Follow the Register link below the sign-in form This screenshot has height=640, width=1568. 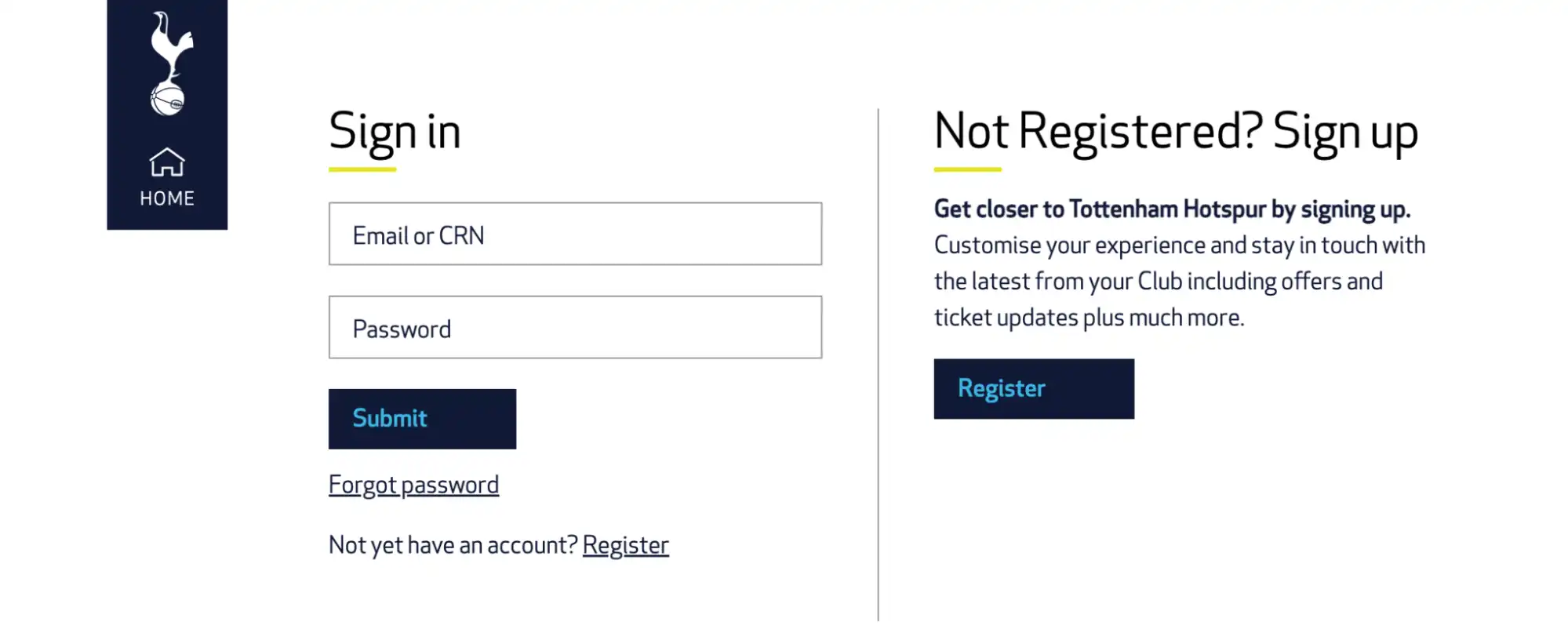pyautogui.click(x=626, y=544)
